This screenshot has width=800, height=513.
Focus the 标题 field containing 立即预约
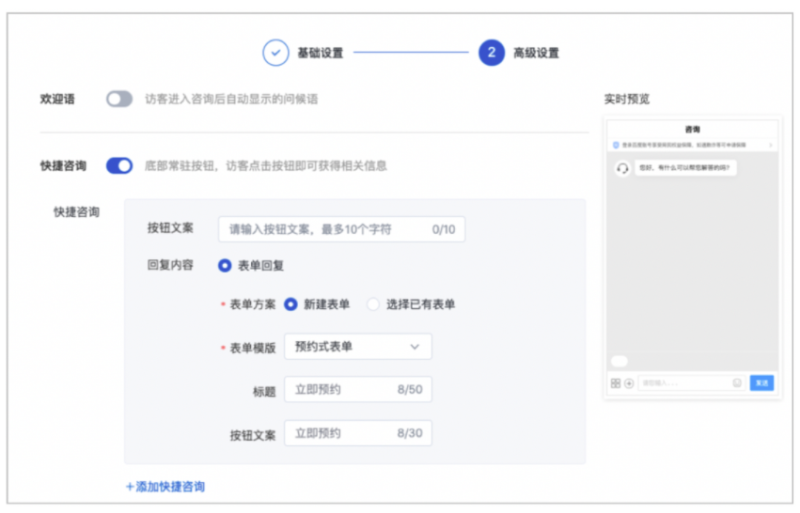[358, 389]
